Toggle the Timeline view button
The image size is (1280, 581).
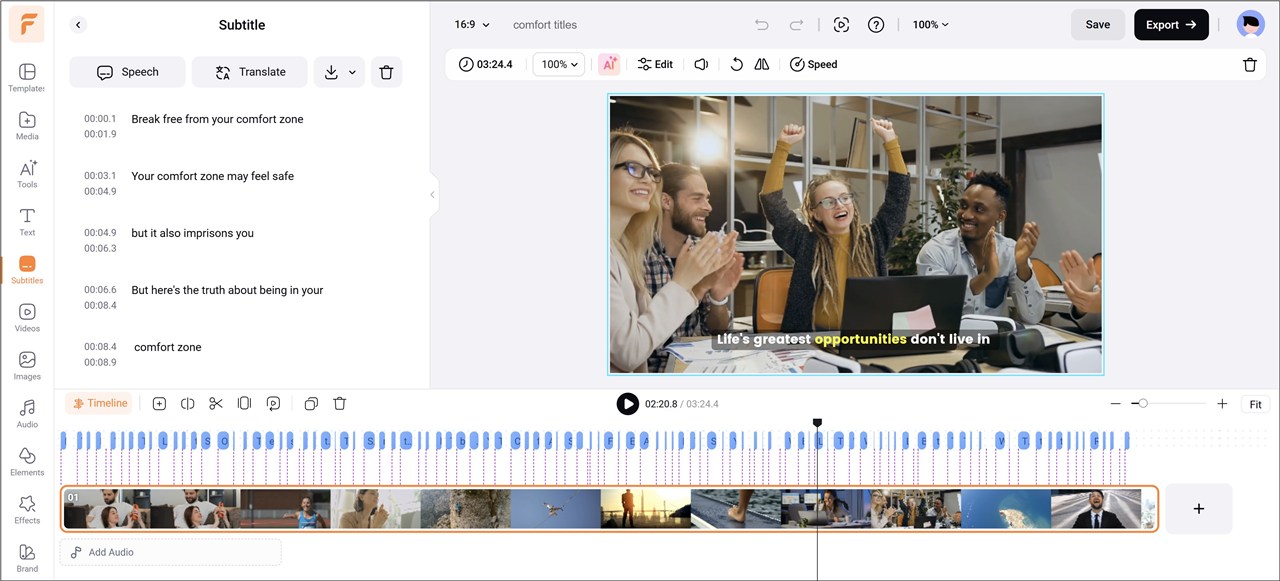(x=99, y=404)
